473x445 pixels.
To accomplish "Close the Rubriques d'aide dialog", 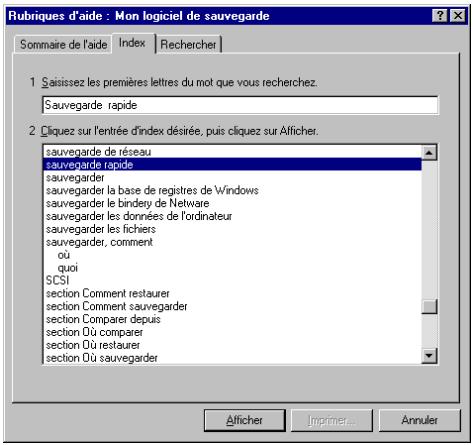I will coord(458,16).
